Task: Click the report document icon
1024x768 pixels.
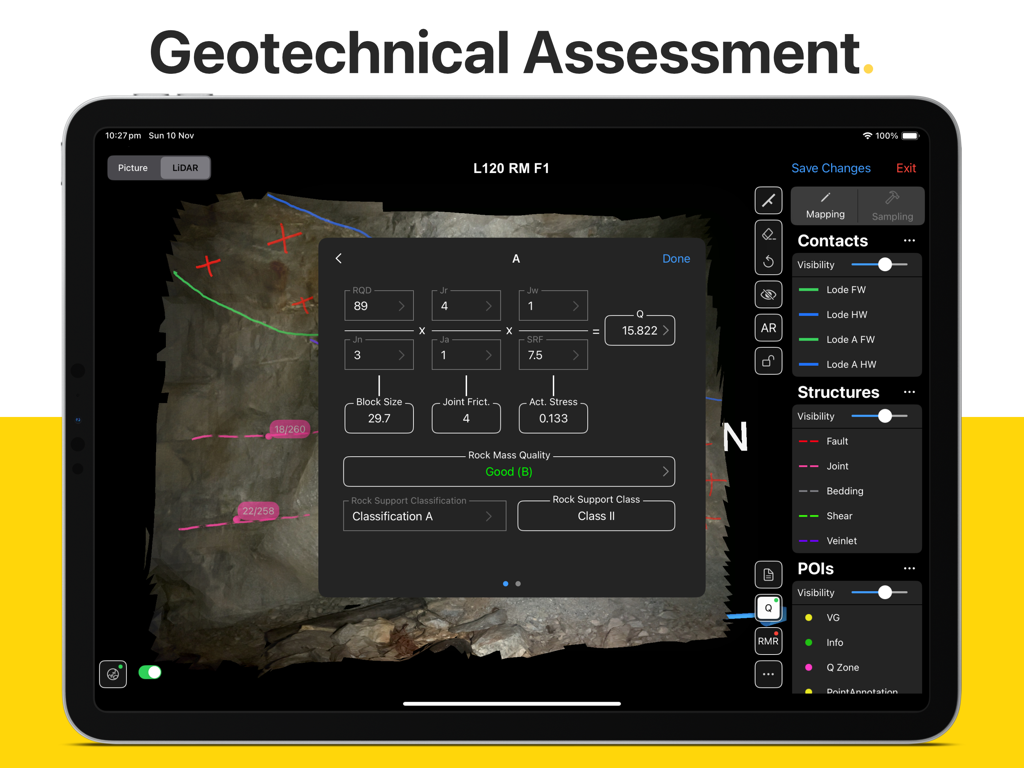Action: pyautogui.click(x=768, y=574)
